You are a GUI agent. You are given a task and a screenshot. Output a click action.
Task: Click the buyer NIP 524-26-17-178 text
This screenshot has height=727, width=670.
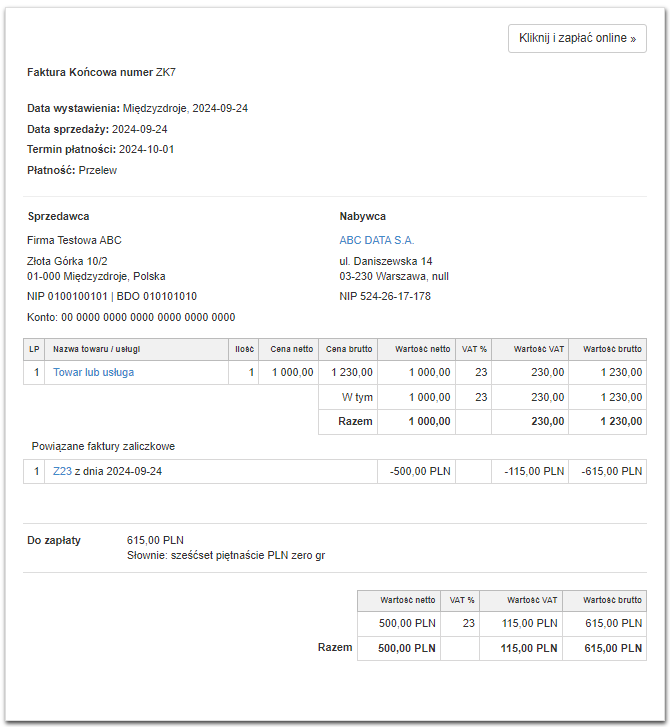click(x=385, y=296)
